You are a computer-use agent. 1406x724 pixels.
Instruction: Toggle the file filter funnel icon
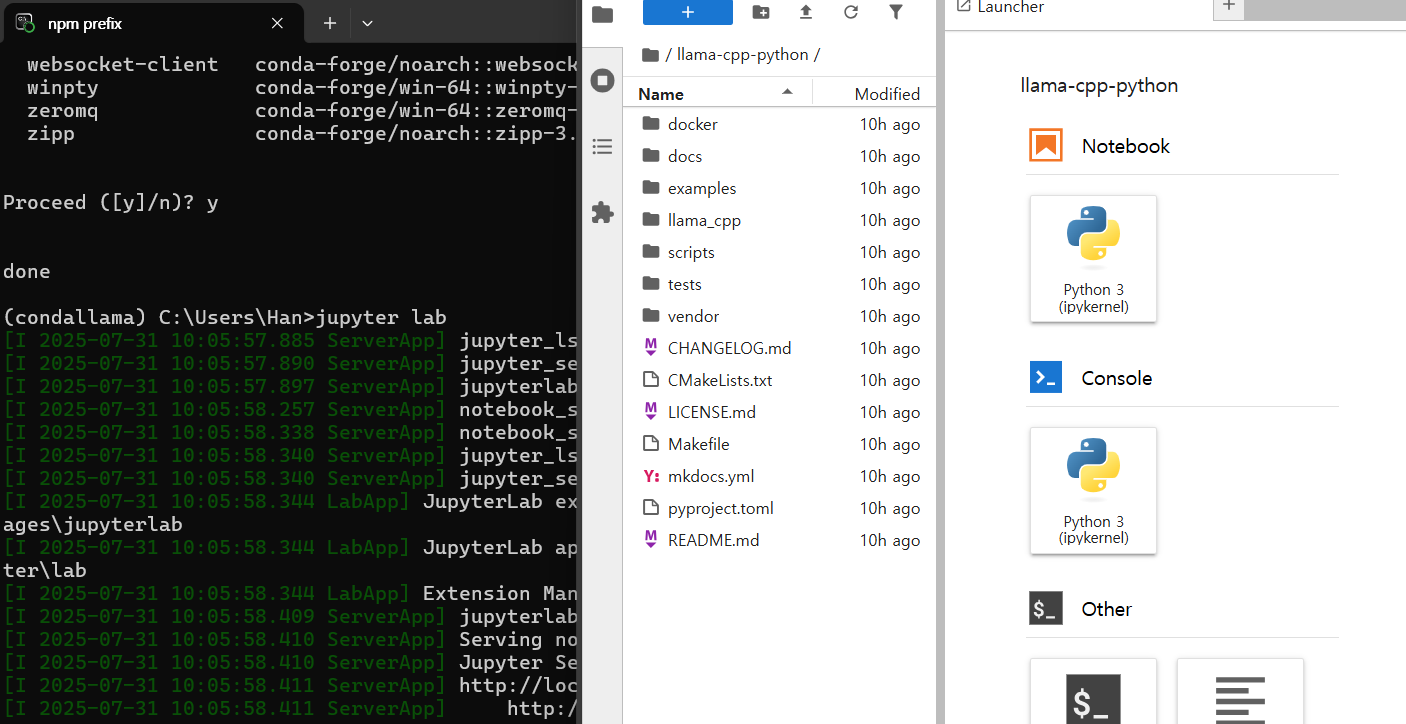click(896, 12)
